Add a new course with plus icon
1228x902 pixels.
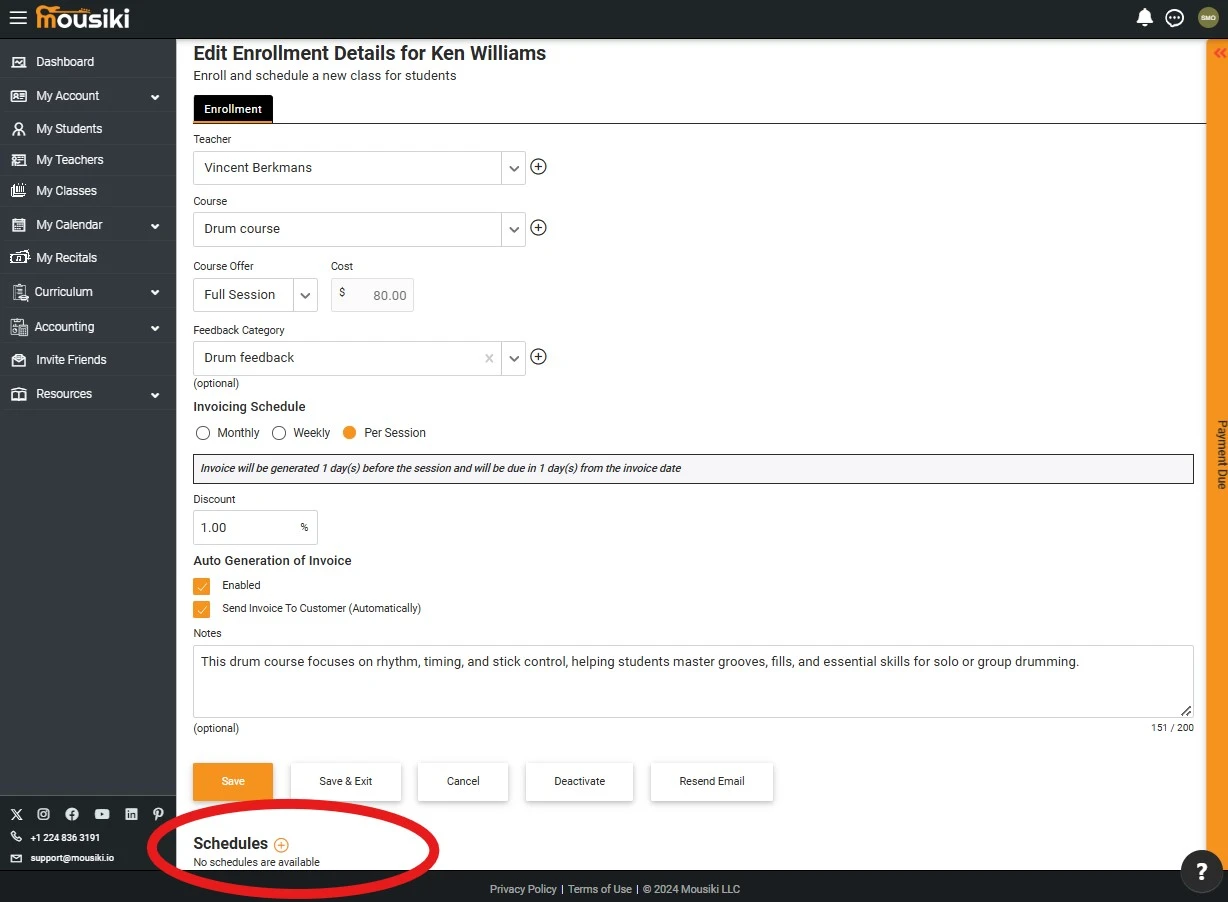(538, 228)
